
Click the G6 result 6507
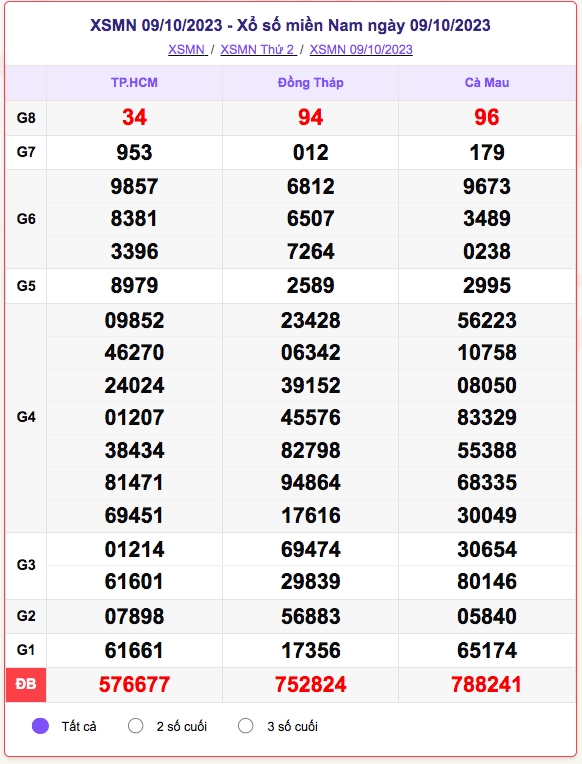click(311, 218)
